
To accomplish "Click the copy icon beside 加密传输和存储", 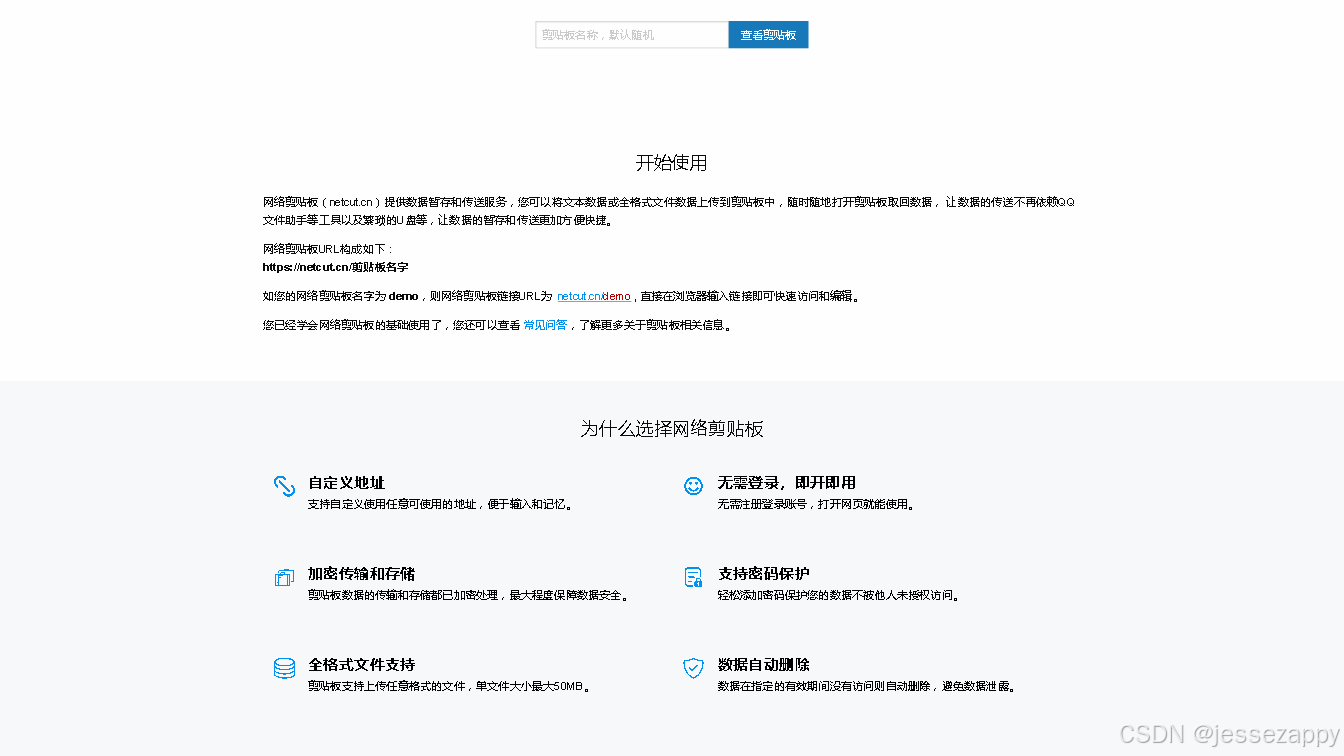I will coord(284,577).
